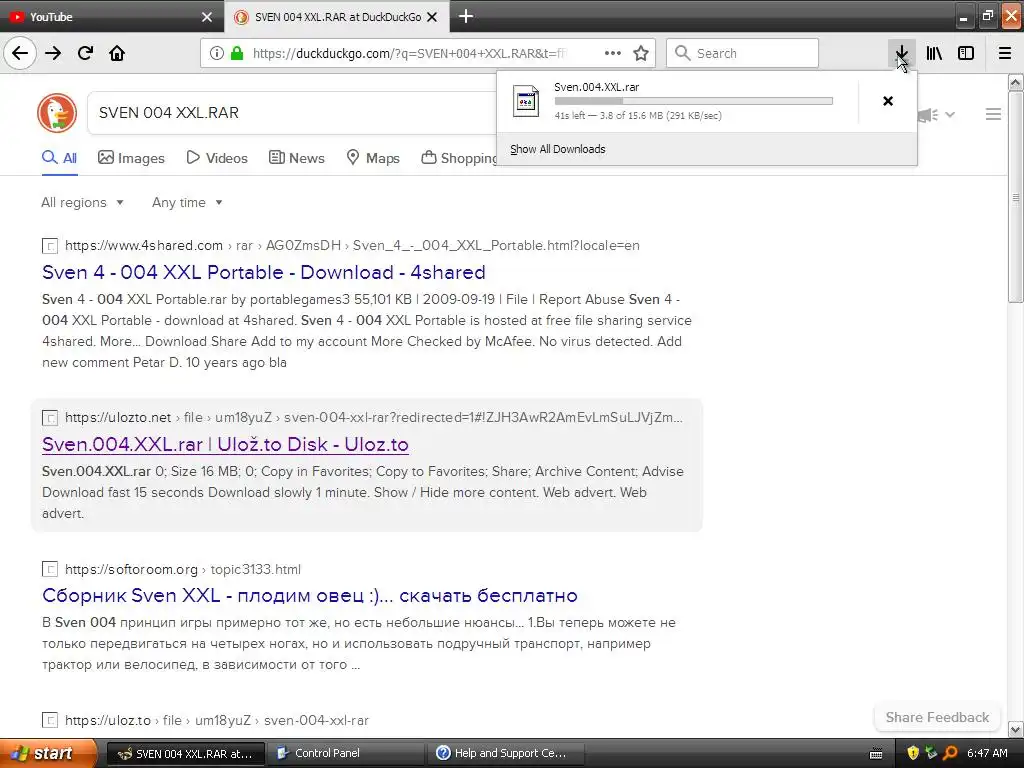Click favicon beside 4shared.com result

coord(50,246)
